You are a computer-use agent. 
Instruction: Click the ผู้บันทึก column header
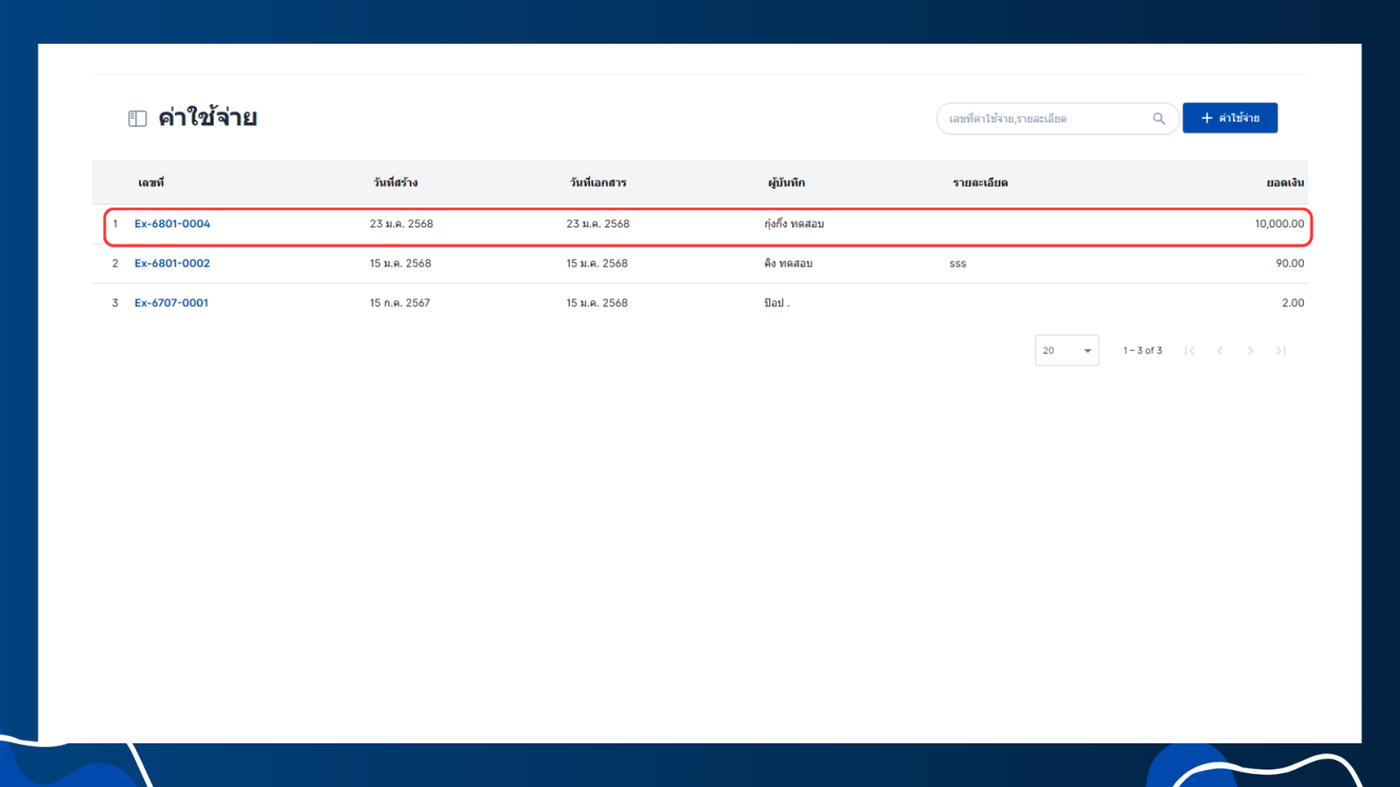pos(786,183)
